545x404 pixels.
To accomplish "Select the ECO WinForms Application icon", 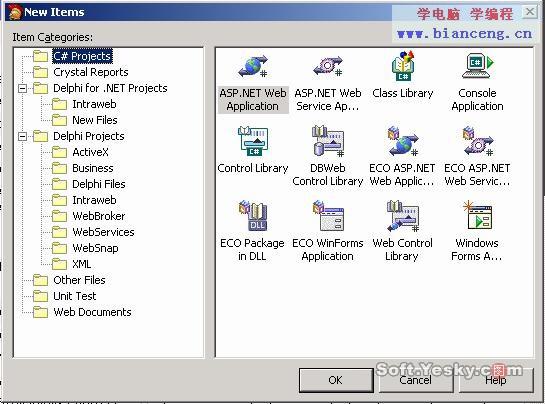I will [x=328, y=216].
